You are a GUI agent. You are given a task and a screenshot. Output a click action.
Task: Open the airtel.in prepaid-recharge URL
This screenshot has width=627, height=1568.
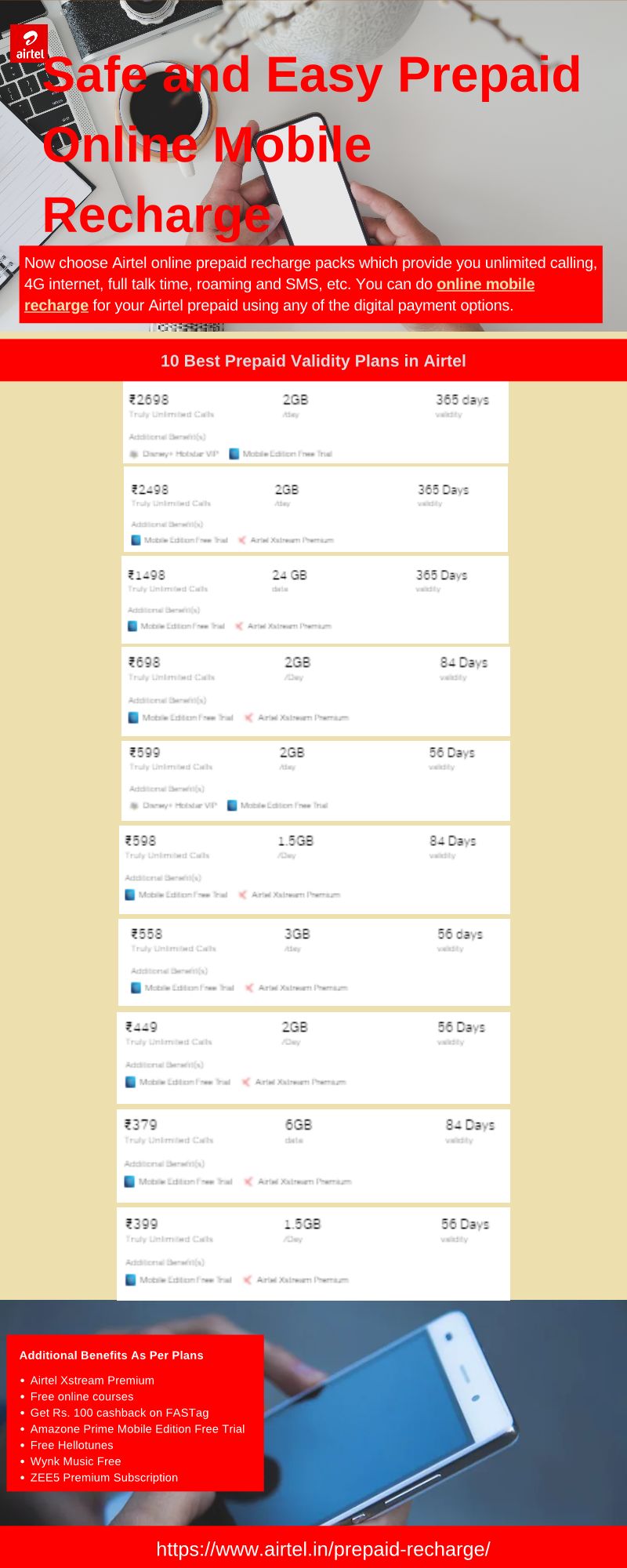(x=323, y=1549)
